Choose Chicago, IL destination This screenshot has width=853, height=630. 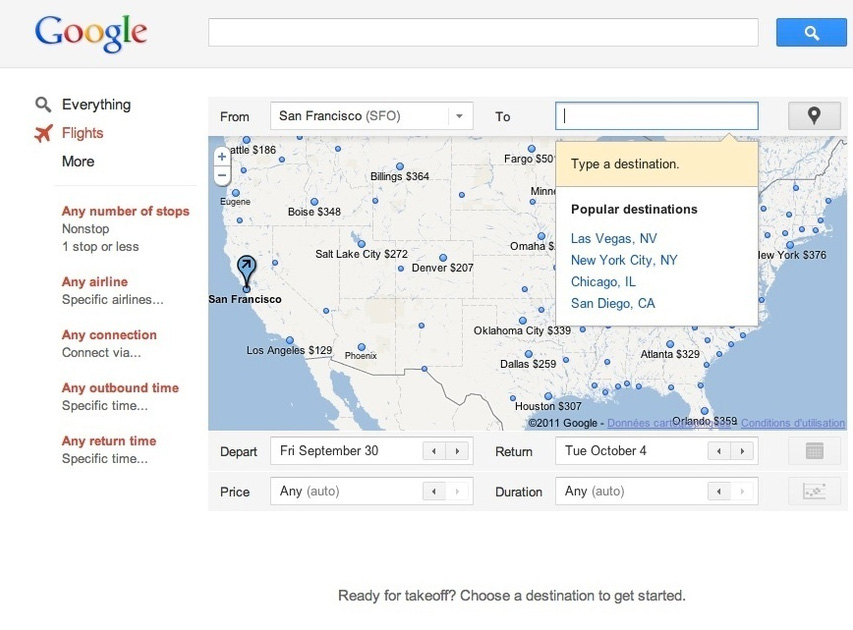pyautogui.click(x=603, y=282)
